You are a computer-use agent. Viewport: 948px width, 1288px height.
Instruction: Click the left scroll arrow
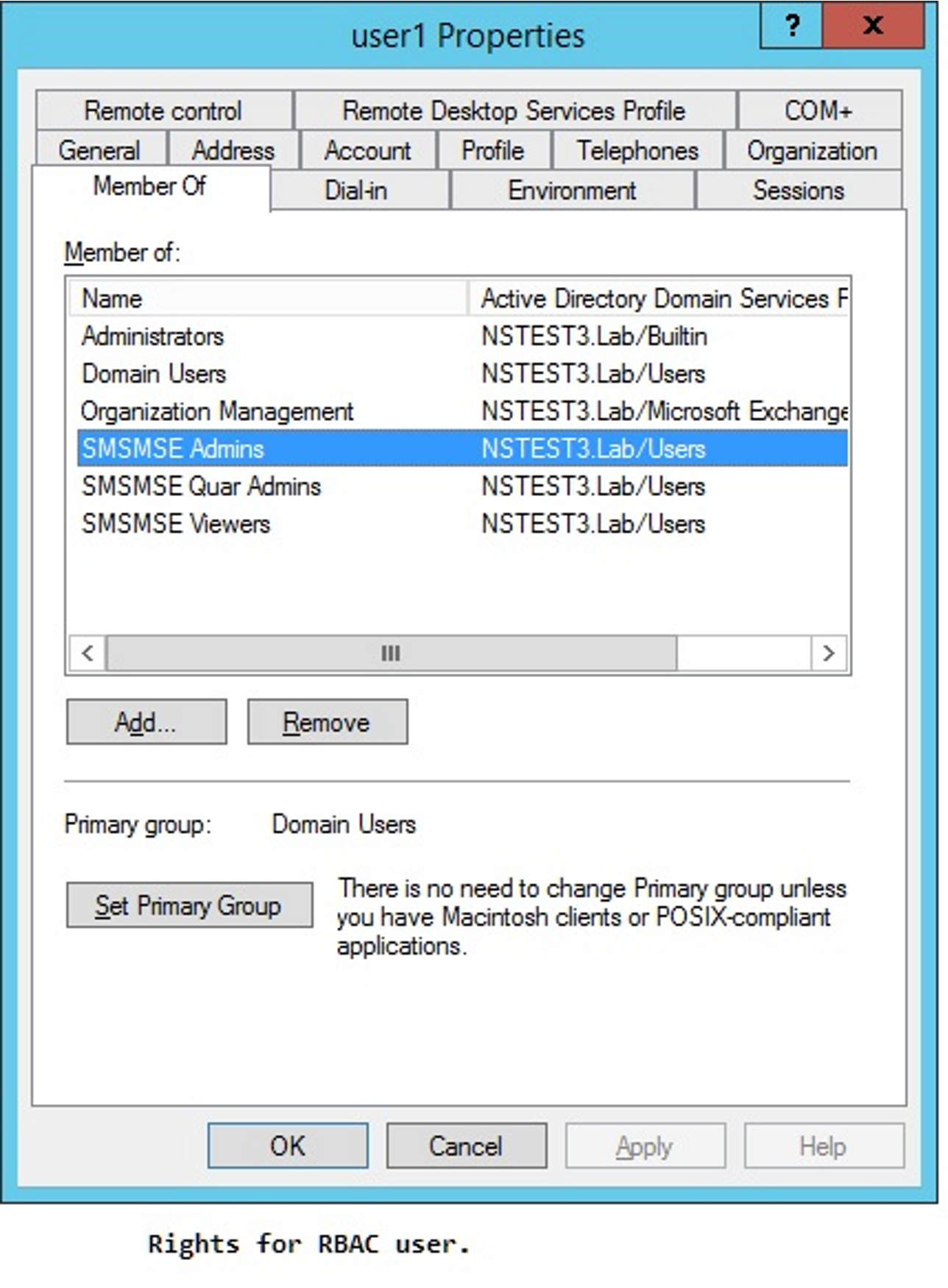click(88, 653)
